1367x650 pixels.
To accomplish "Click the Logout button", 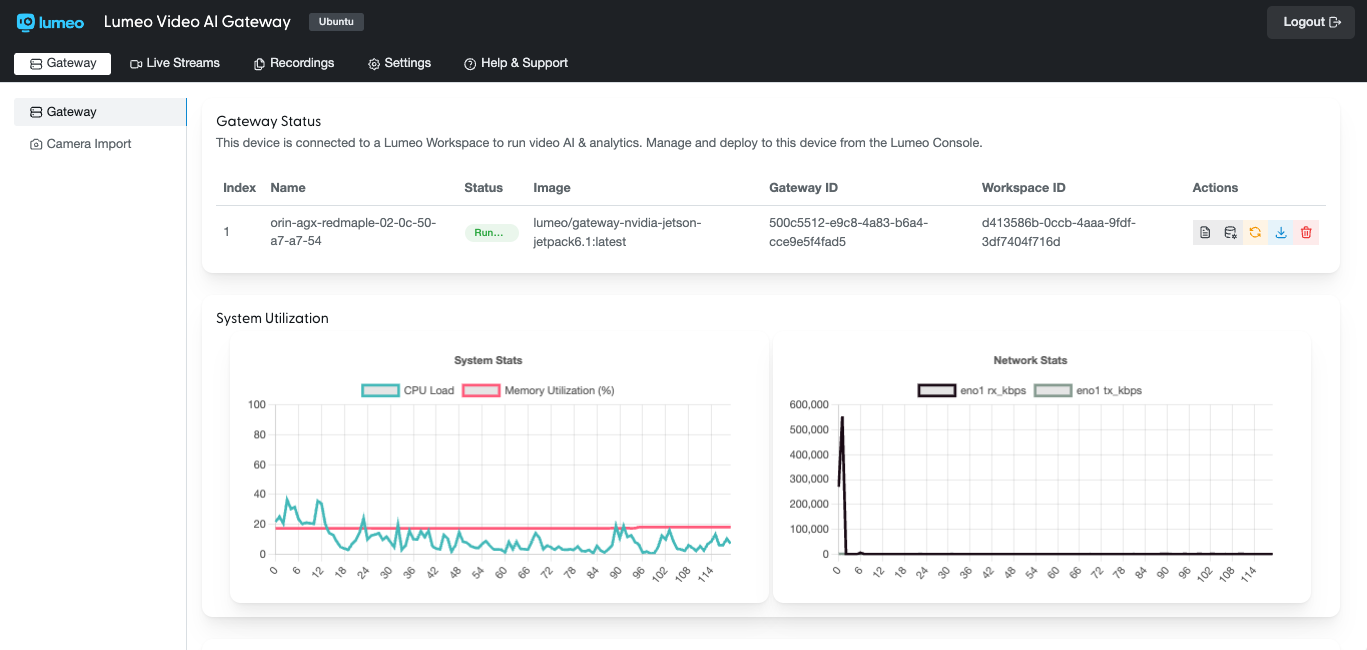I will coord(1311,22).
